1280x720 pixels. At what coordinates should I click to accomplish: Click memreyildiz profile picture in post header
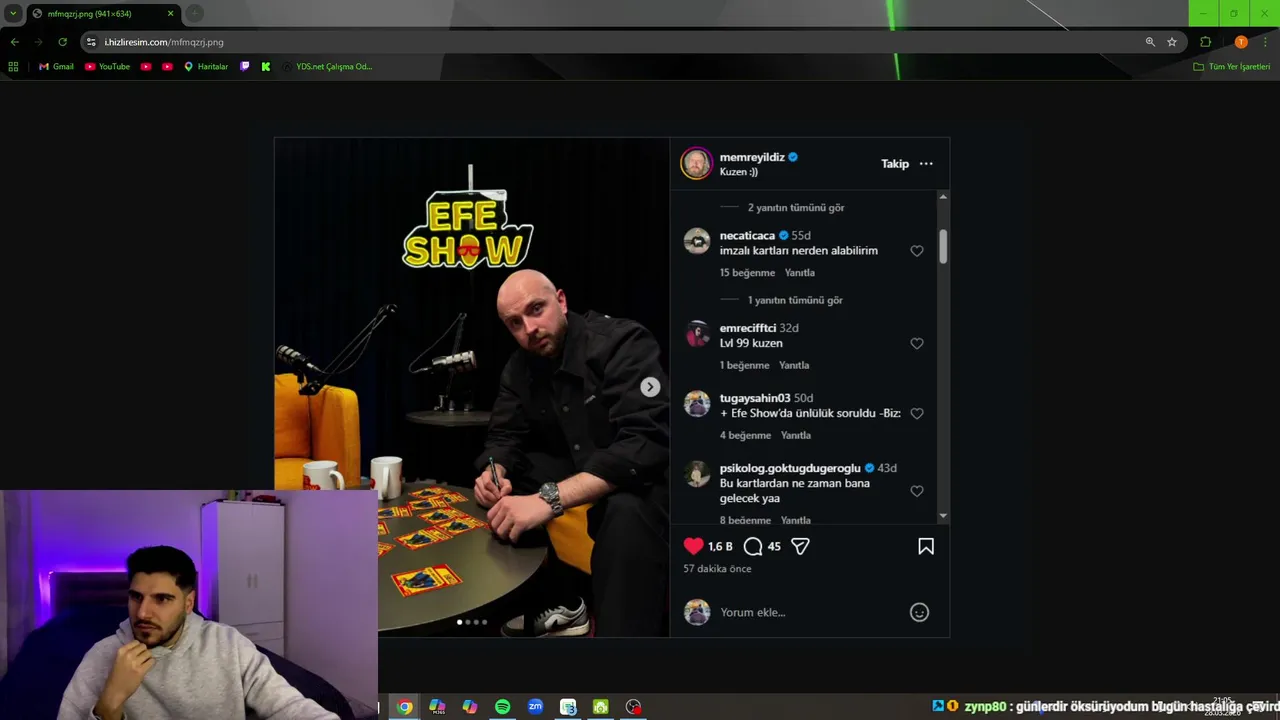pos(697,163)
